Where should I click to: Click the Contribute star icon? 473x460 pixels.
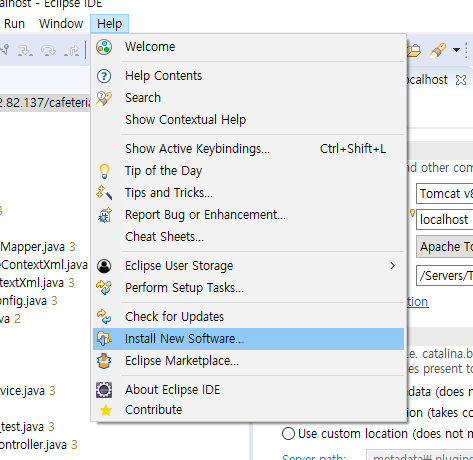[x=106, y=410]
